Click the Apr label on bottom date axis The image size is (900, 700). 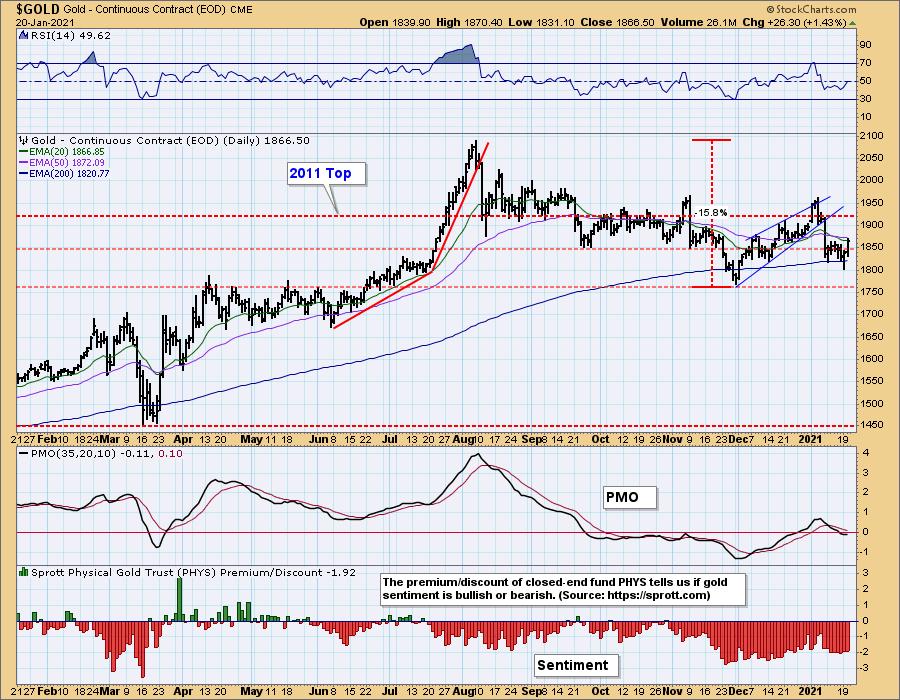pyautogui.click(x=183, y=691)
